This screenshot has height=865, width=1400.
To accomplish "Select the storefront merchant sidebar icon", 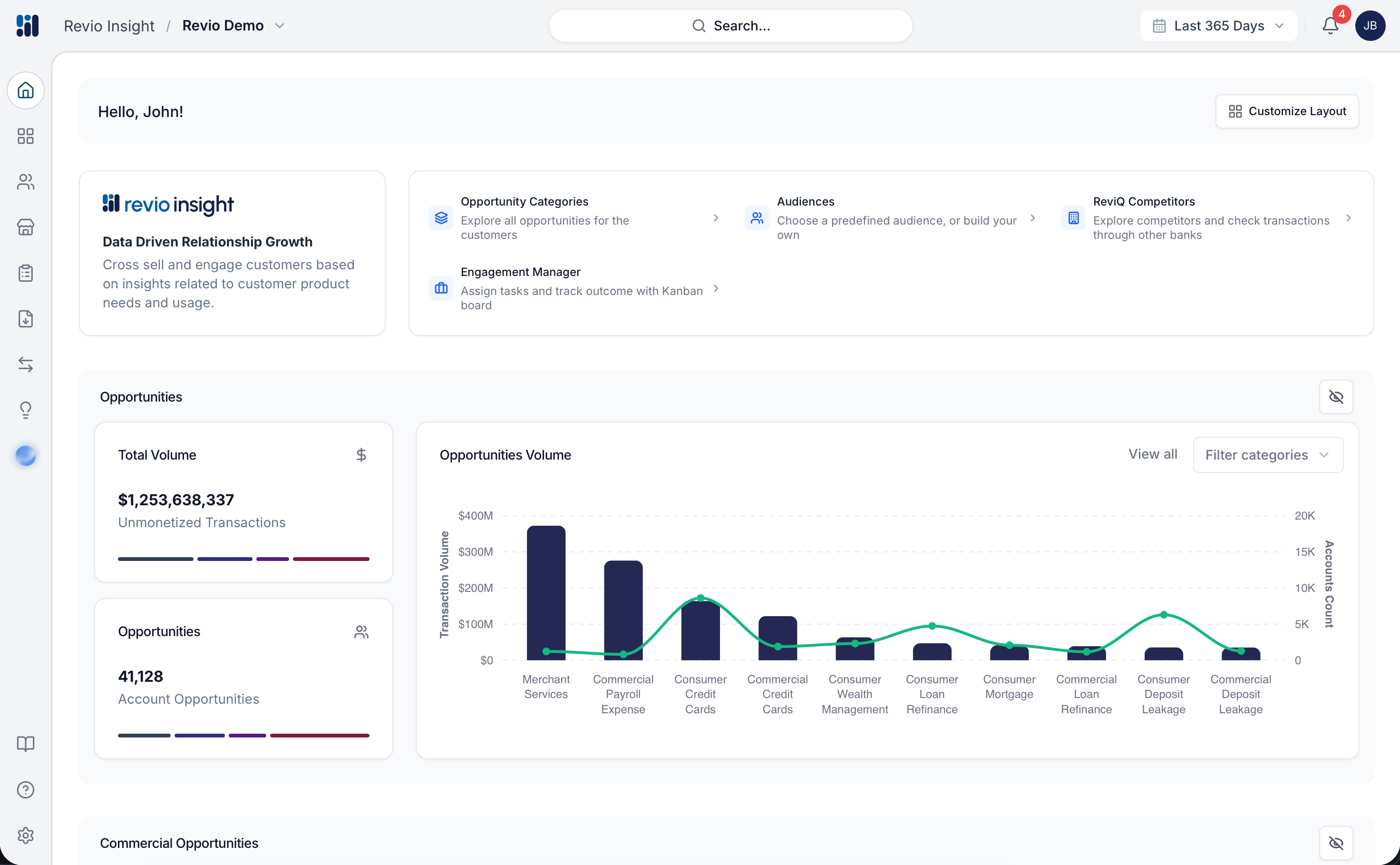I will tap(26, 228).
